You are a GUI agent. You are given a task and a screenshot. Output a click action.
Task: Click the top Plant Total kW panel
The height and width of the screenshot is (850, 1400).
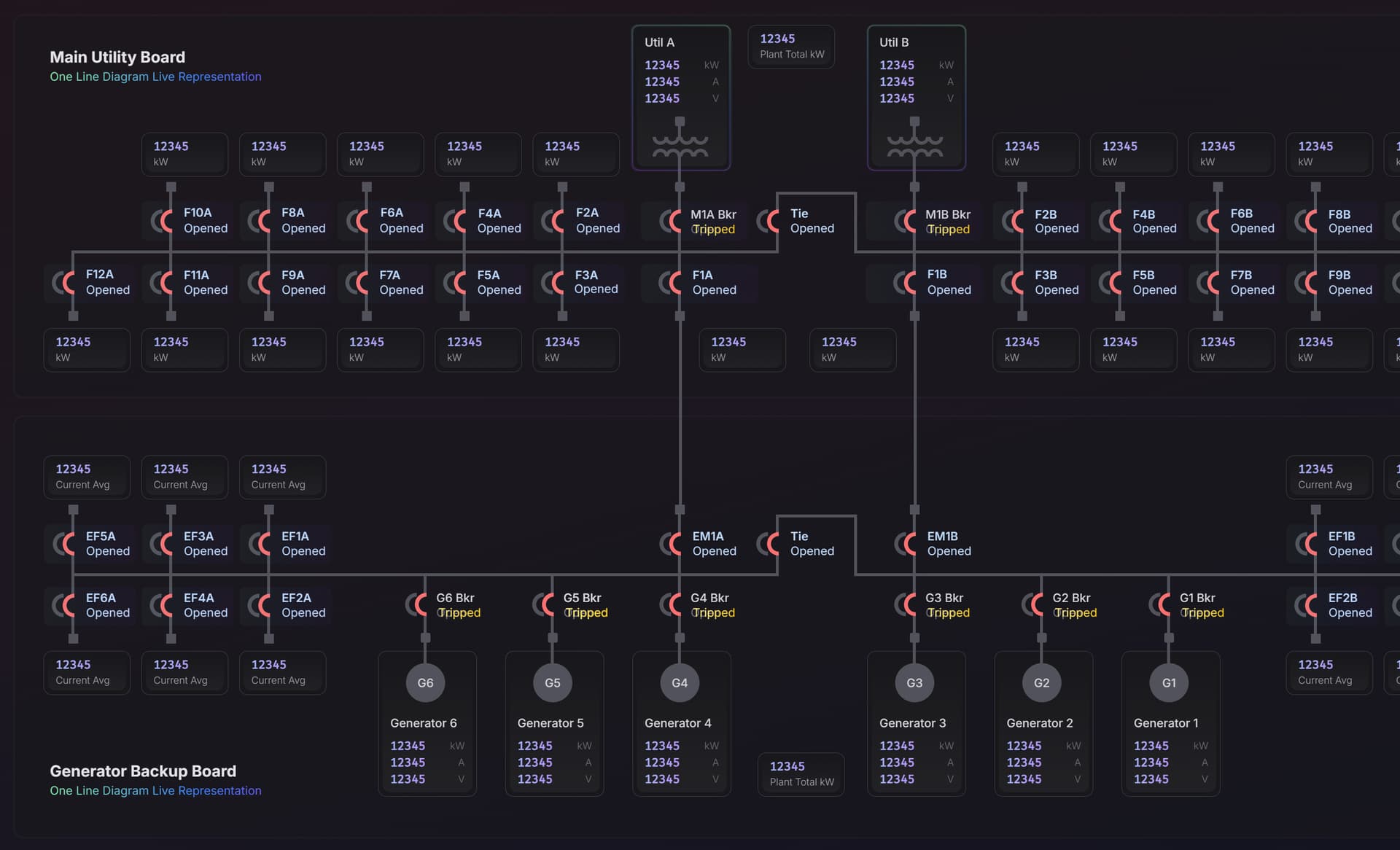tap(790, 46)
